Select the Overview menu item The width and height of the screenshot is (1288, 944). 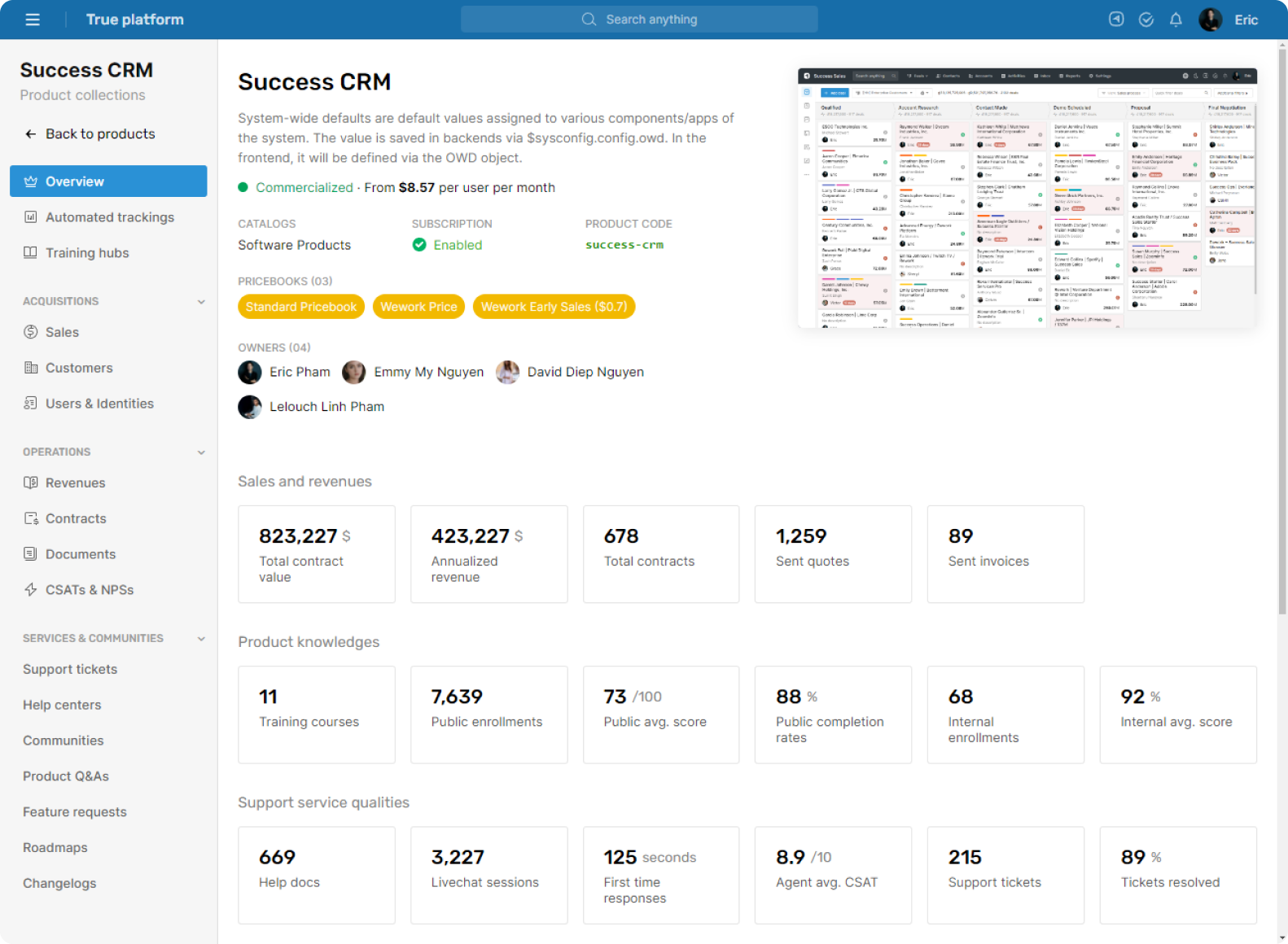[x=108, y=181]
